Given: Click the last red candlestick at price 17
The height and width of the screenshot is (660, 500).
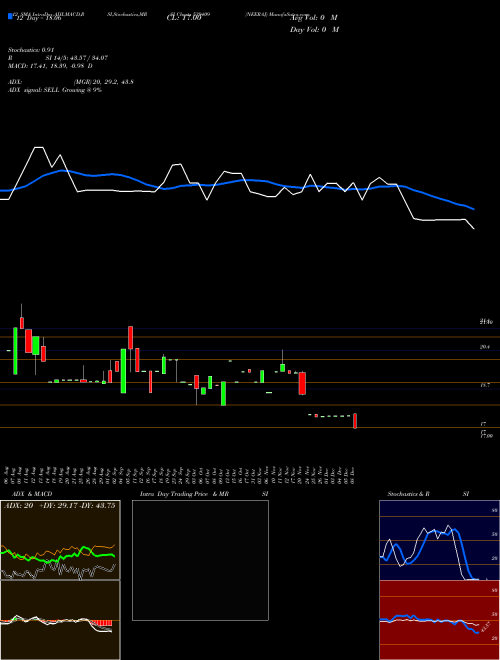Looking at the screenshot, I should click(355, 421).
